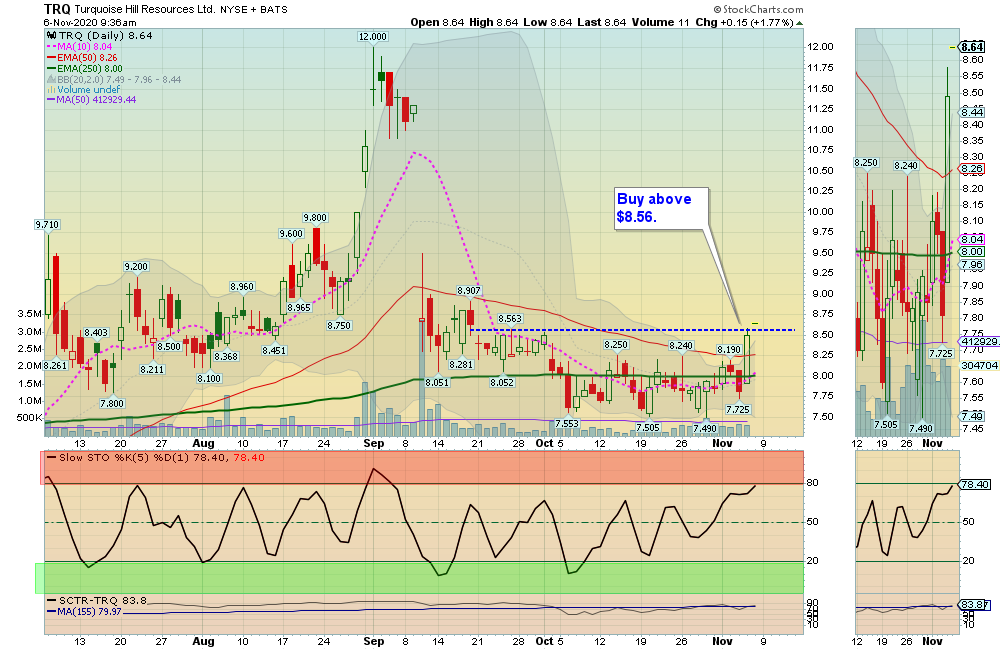Click the MA(10) 8.04 legend entry

79,47
